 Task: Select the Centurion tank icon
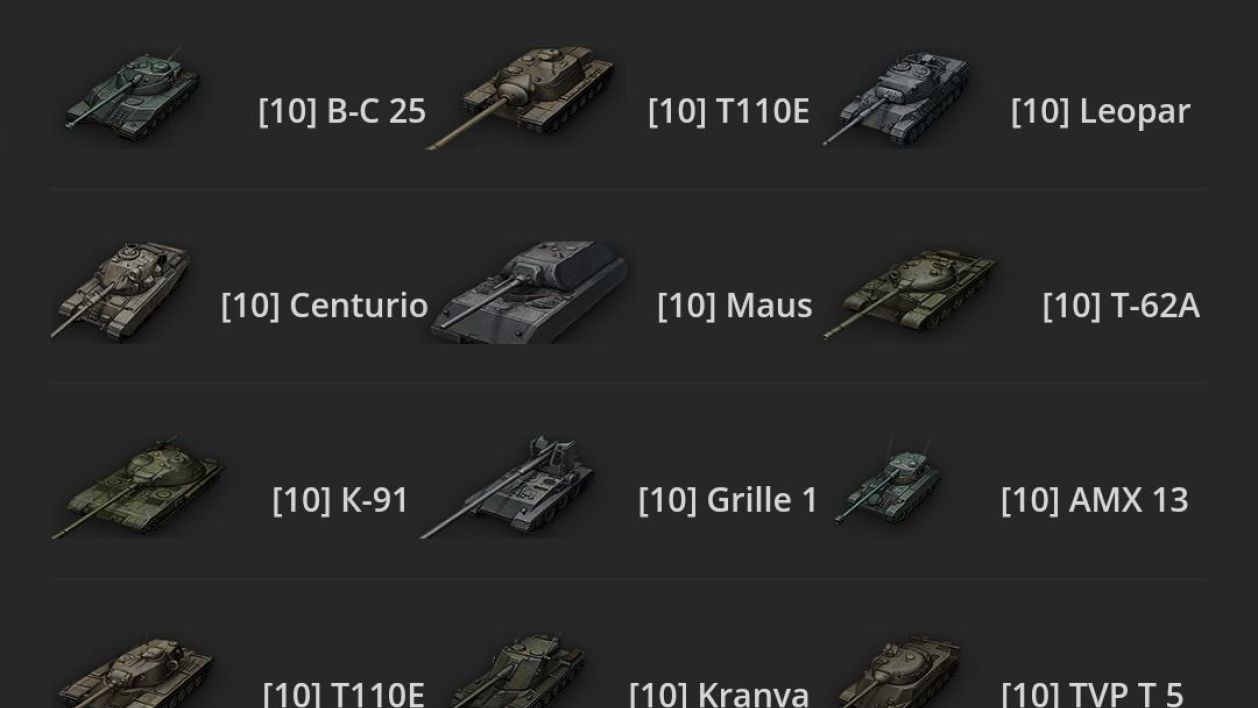[x=120, y=290]
